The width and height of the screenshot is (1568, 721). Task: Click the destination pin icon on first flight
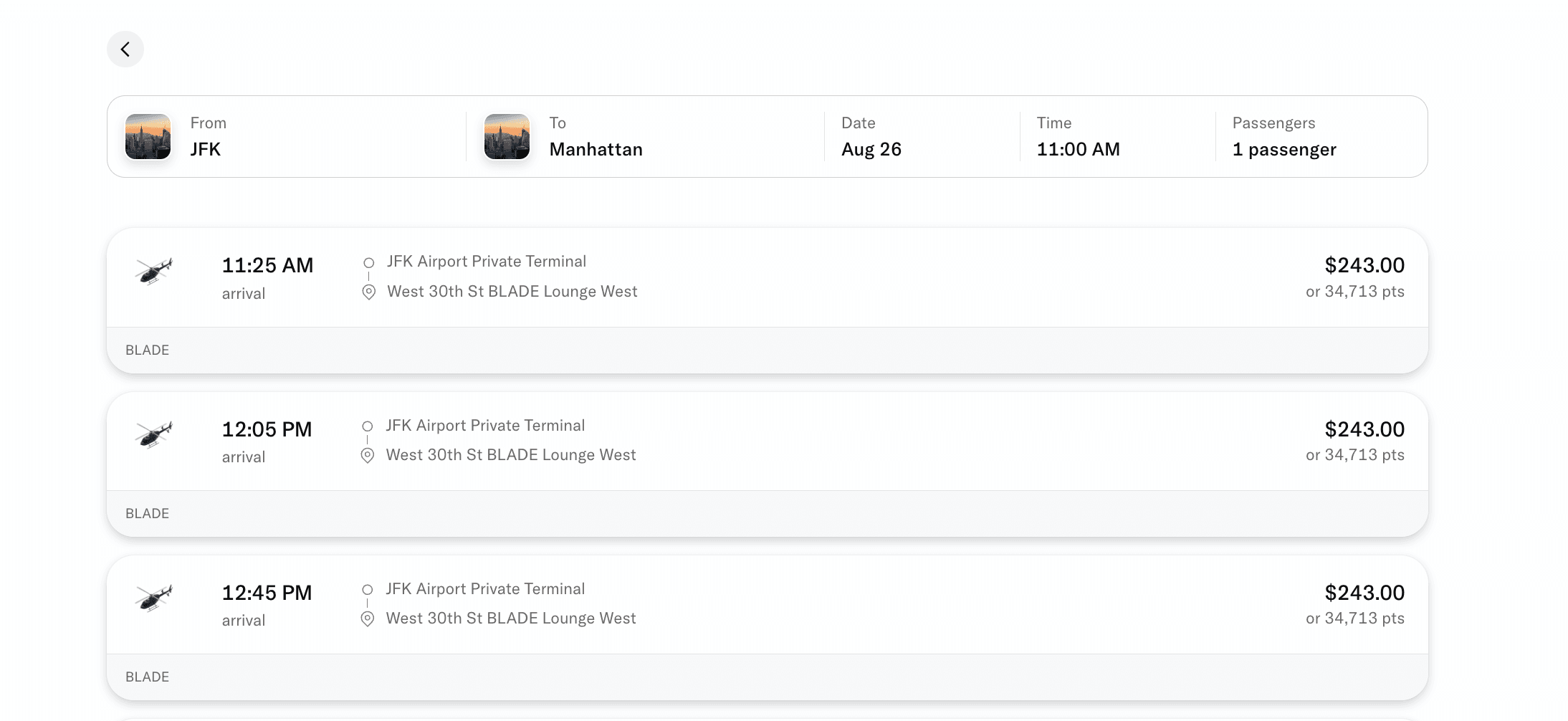click(x=368, y=292)
